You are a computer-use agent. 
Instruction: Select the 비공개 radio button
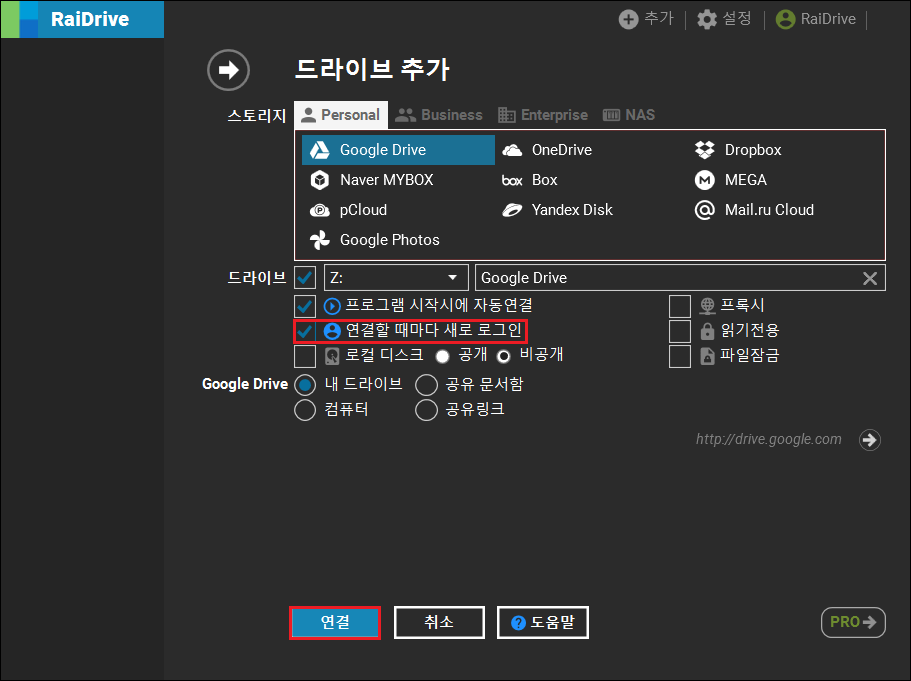point(504,356)
